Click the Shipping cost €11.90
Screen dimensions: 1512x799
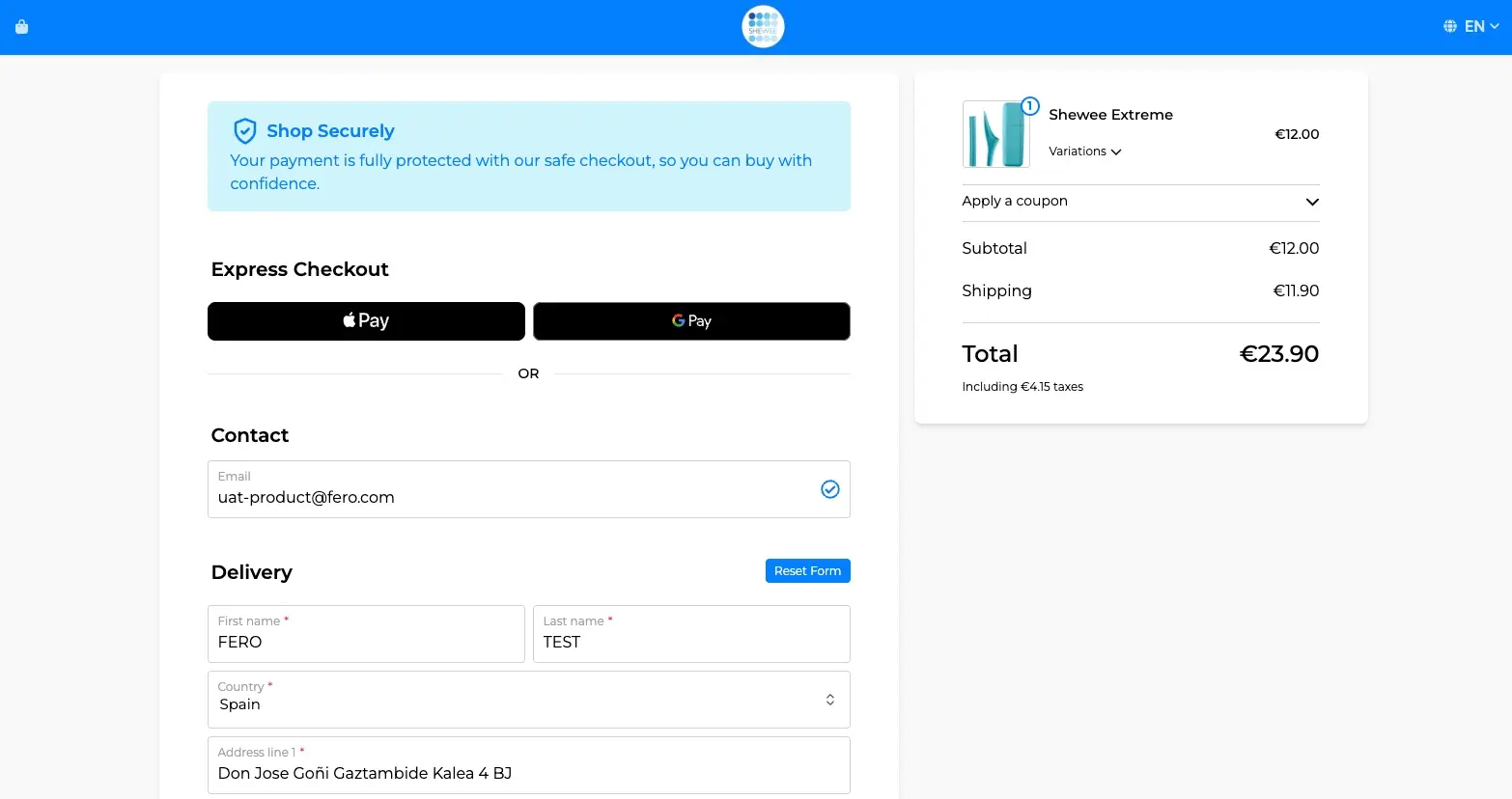(1296, 290)
